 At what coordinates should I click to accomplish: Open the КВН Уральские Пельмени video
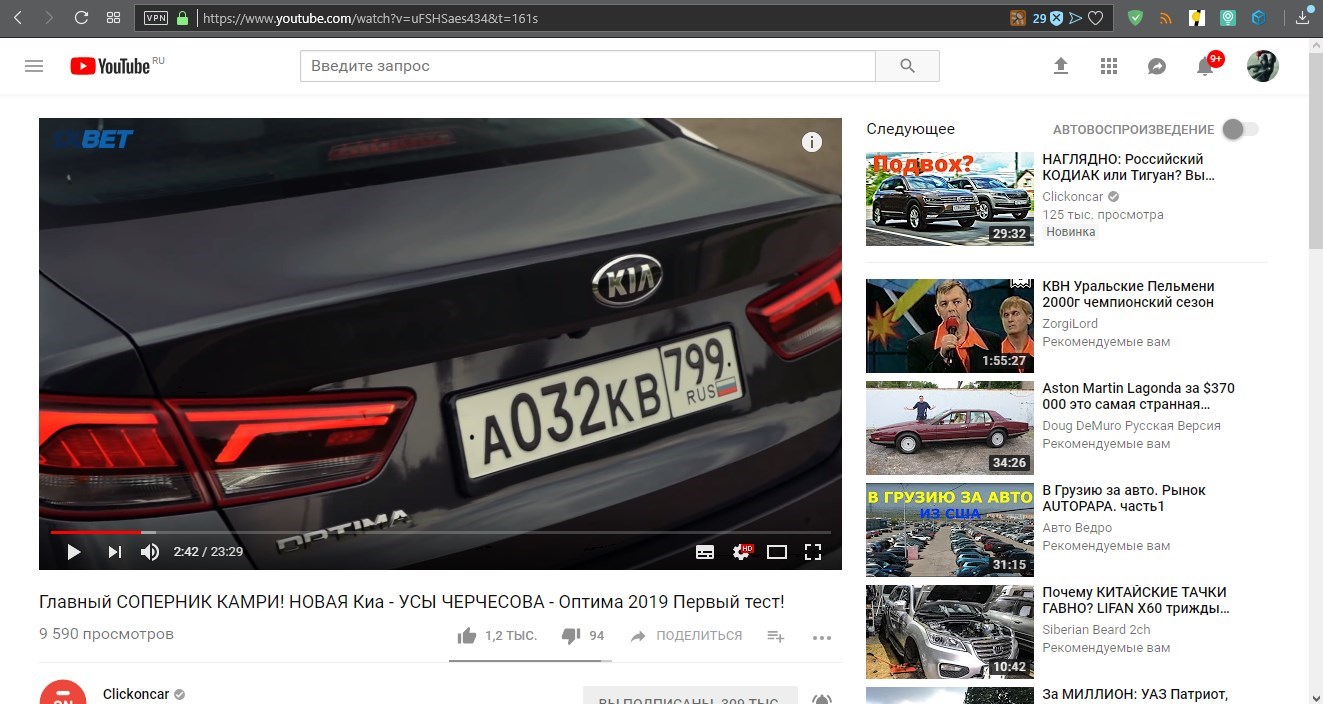[1128, 294]
